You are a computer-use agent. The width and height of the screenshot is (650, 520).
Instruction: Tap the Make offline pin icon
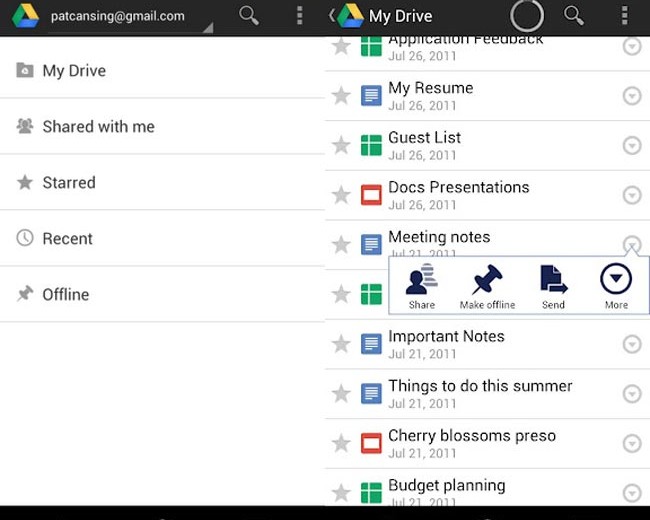487,282
